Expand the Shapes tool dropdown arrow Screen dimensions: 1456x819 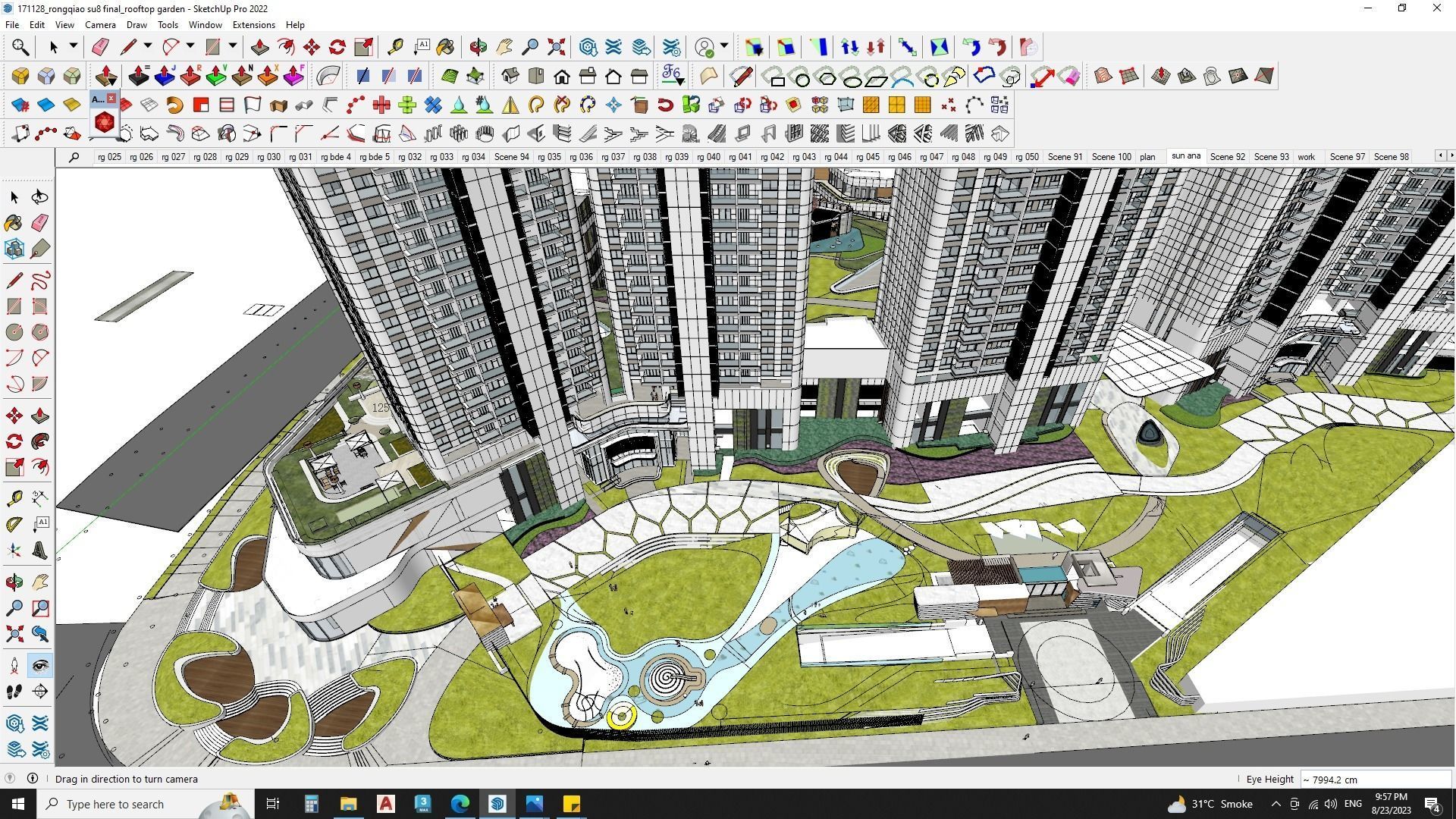point(233,47)
